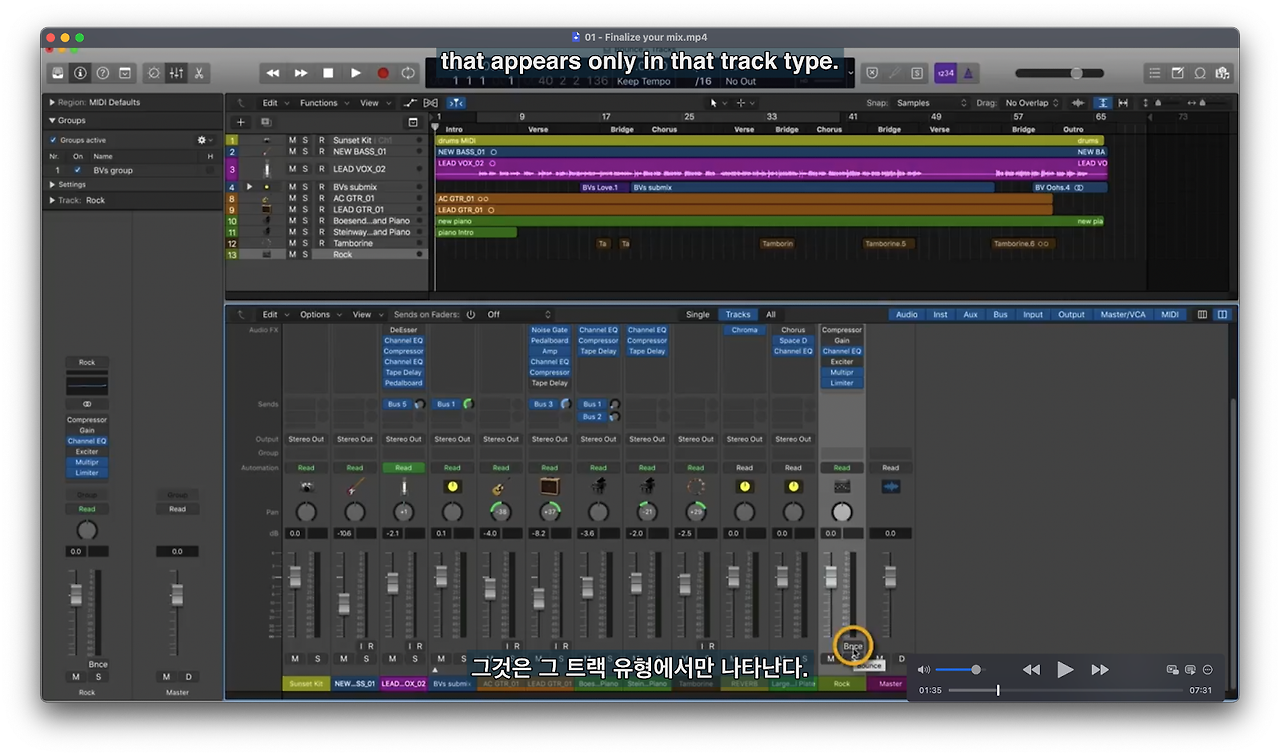Toggle the Count-in 1234 button

click(x=945, y=73)
